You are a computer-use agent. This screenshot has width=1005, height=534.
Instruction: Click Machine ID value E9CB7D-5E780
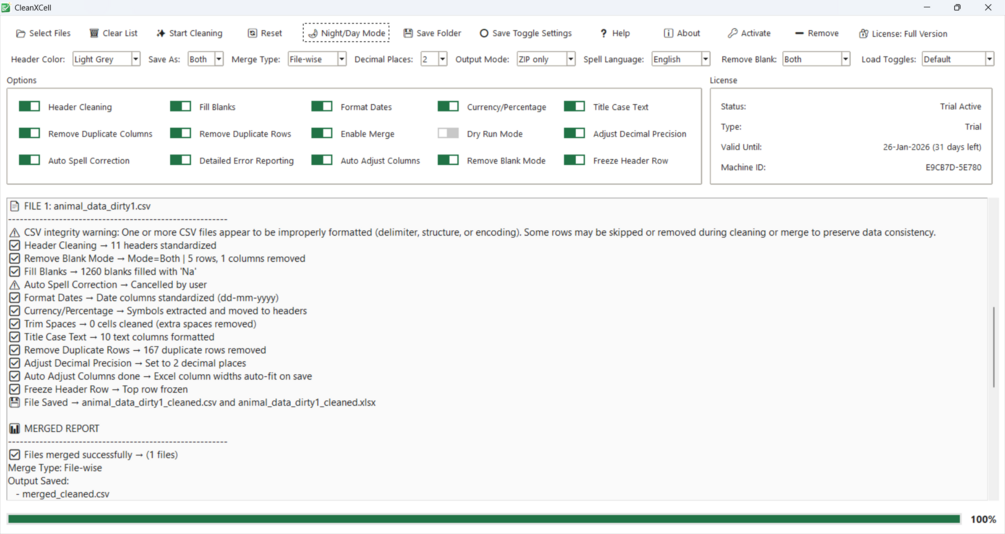tap(953, 167)
